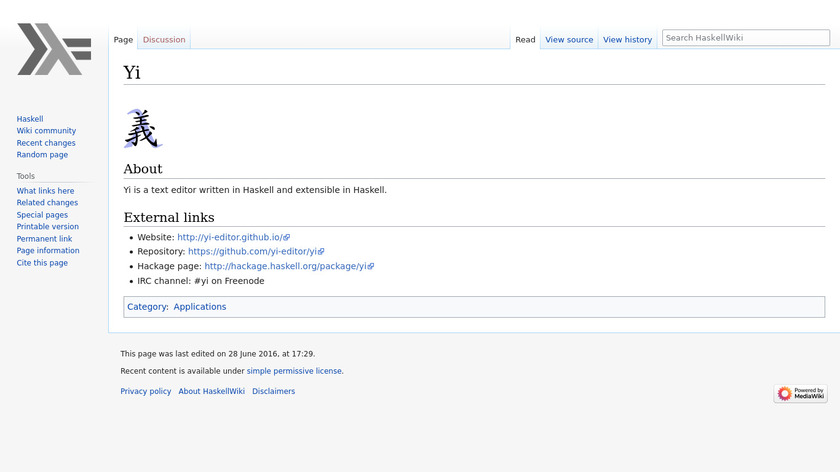Screen dimensions: 840x472
Task: Click the Haskell logo icon
Action: (x=54, y=49)
